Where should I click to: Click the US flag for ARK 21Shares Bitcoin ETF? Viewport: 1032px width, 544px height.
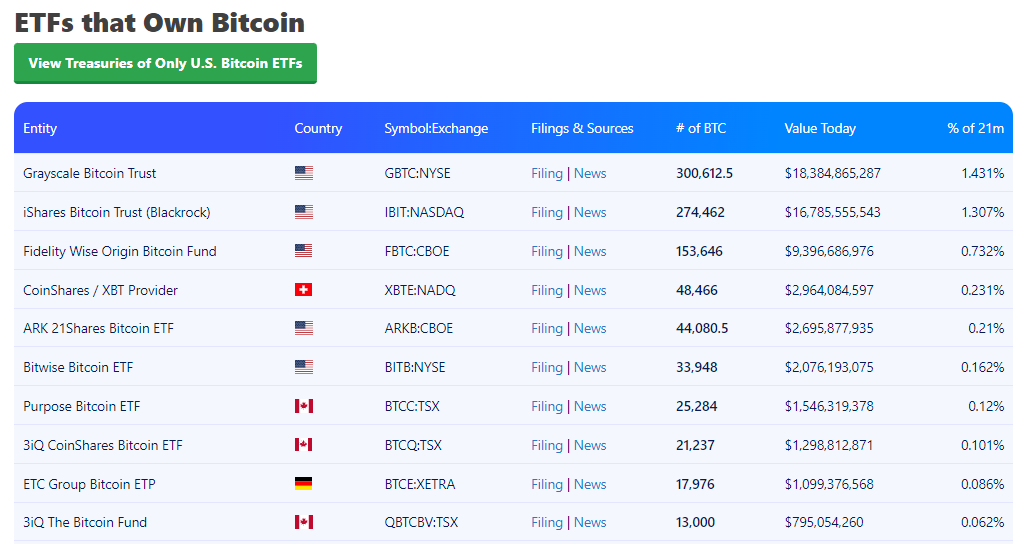pyautogui.click(x=303, y=328)
